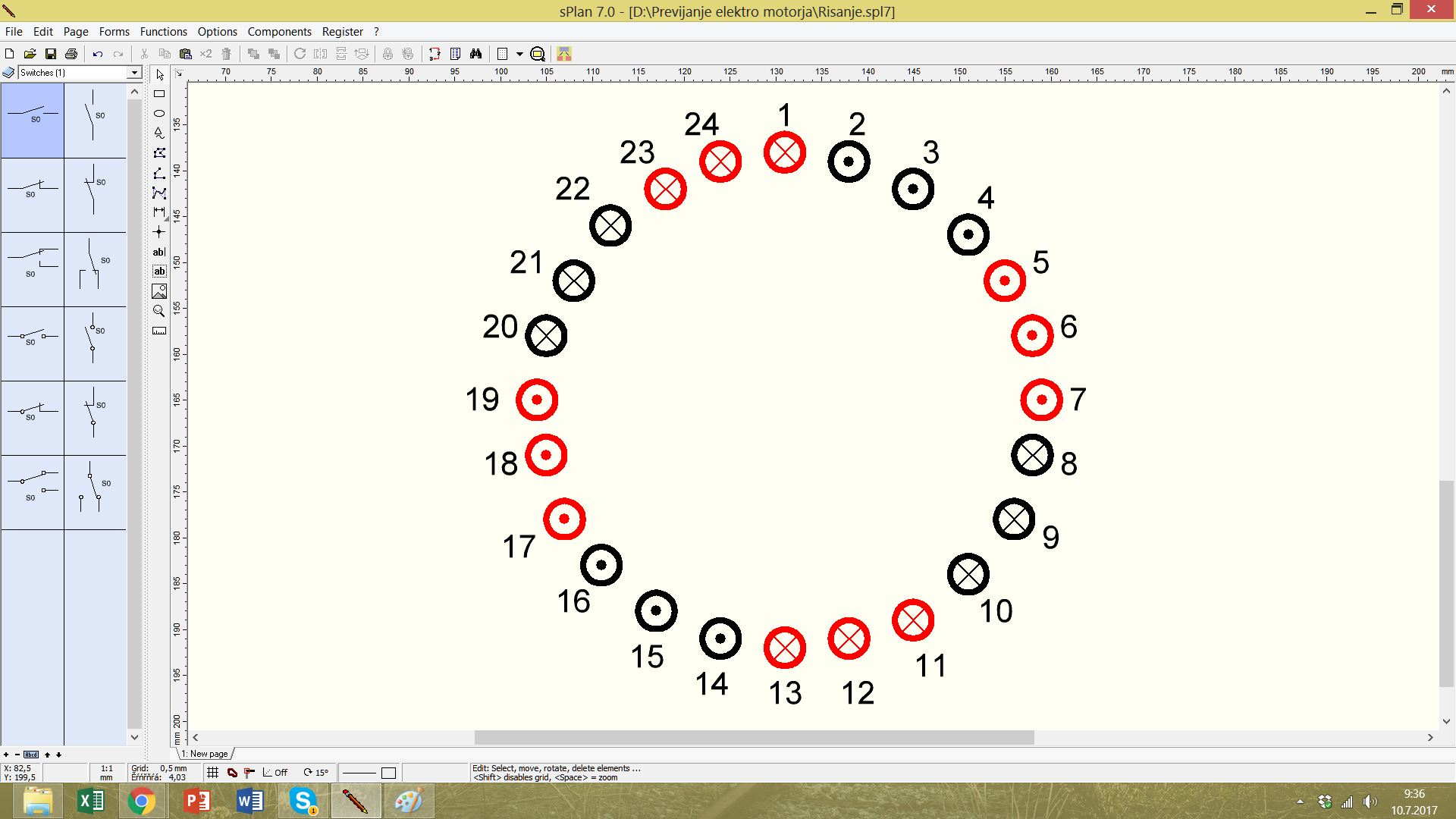1456x819 pixels.
Task: Click the Print toolbar icon
Action: [71, 54]
